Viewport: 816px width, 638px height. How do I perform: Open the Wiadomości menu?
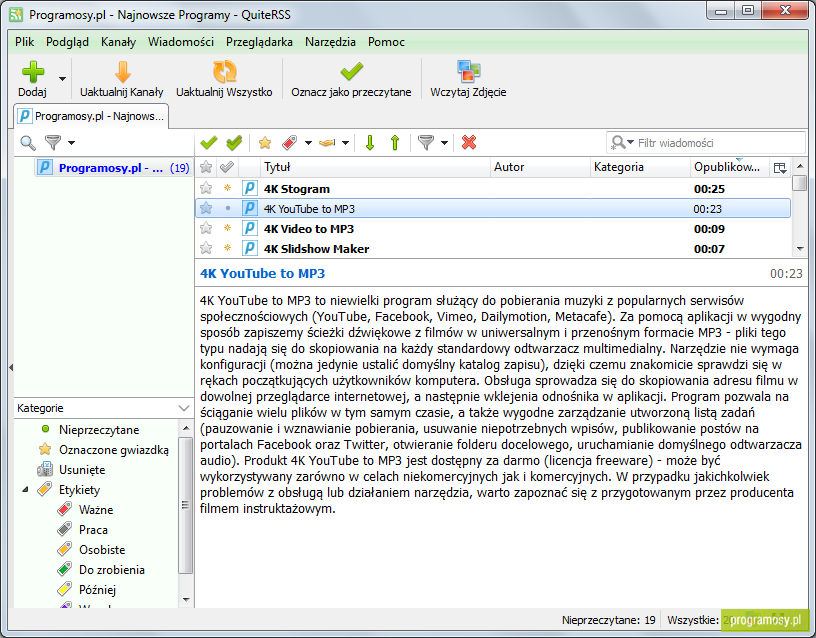click(x=181, y=42)
